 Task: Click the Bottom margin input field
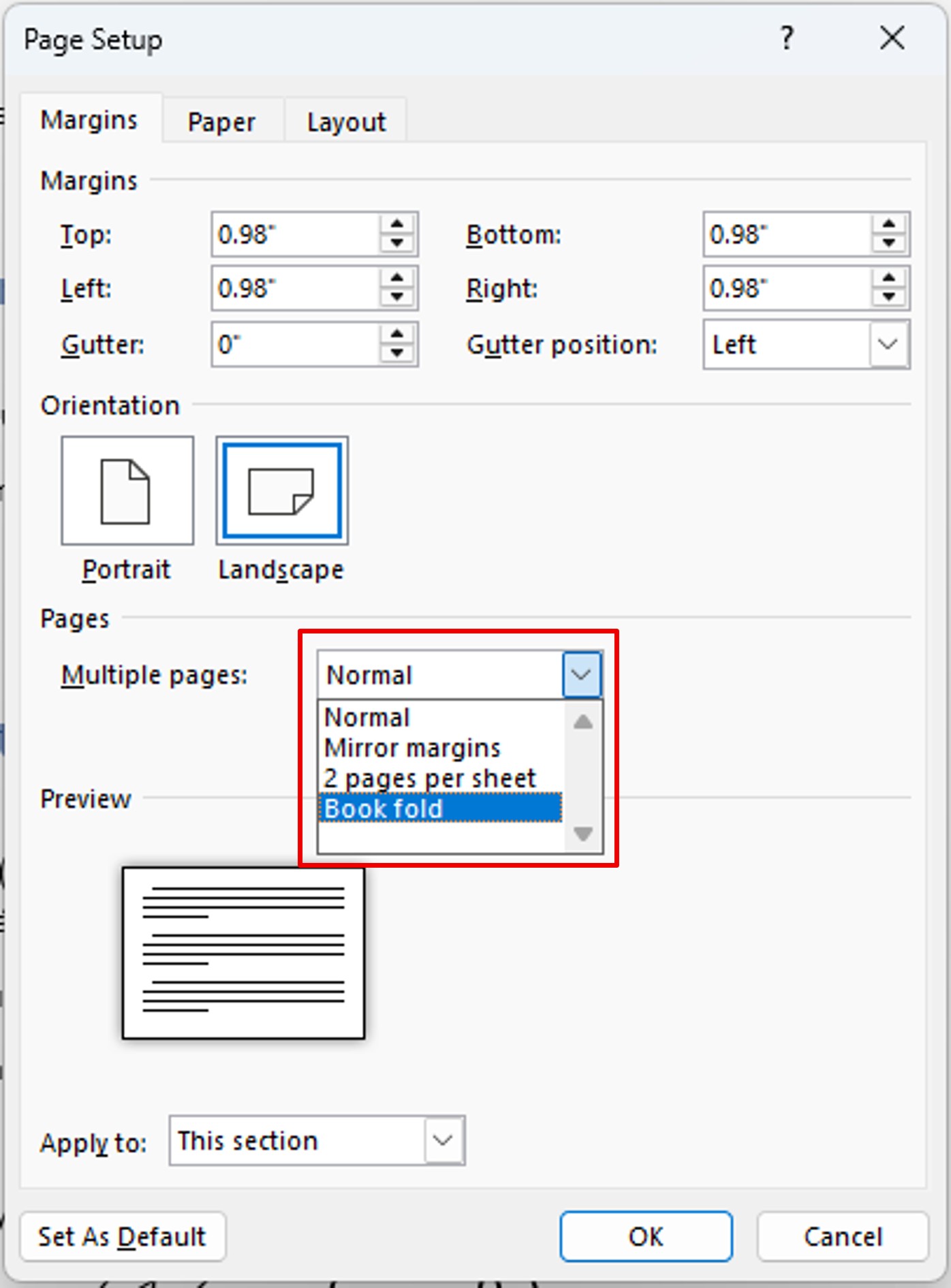788,234
